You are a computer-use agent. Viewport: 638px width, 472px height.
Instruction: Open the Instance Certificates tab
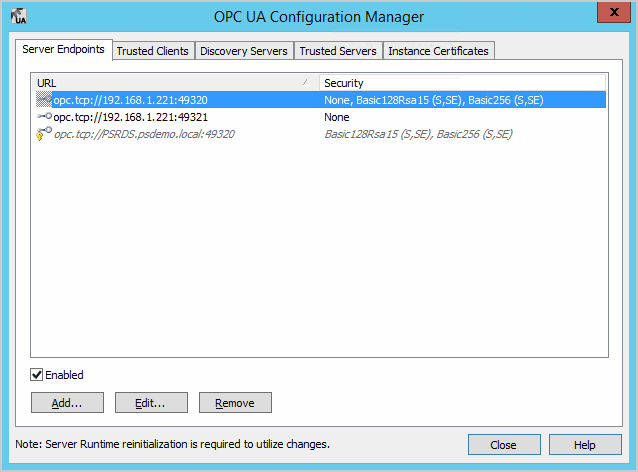[x=439, y=51]
